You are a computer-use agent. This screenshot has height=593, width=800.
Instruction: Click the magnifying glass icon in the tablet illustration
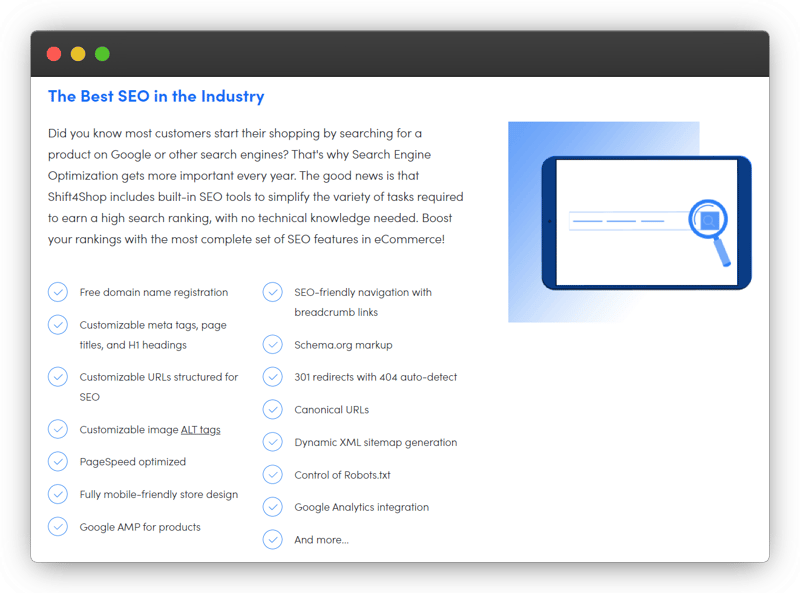pyautogui.click(x=710, y=232)
